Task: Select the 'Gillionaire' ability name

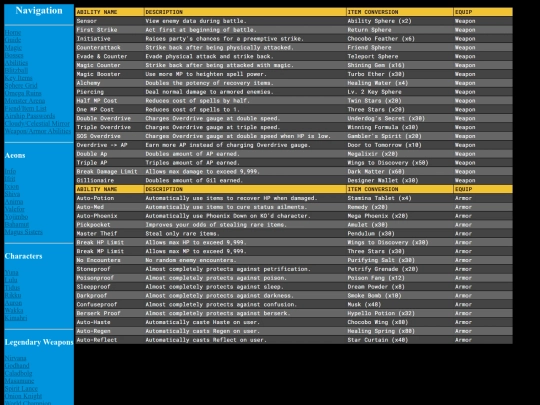Action: tap(95, 180)
